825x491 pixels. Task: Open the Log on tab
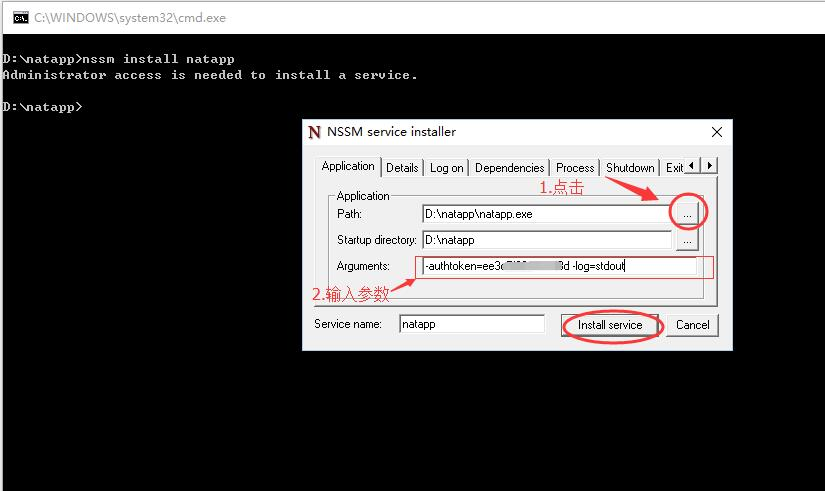(446, 168)
